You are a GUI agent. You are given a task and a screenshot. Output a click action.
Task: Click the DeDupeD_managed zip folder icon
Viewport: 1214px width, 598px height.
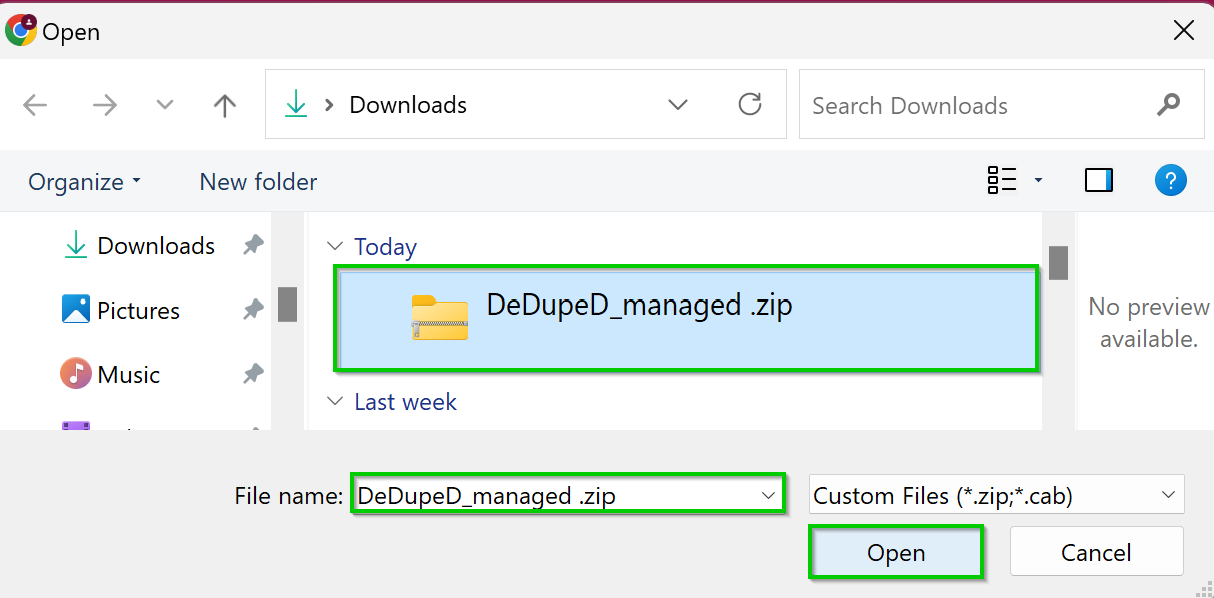[439, 316]
